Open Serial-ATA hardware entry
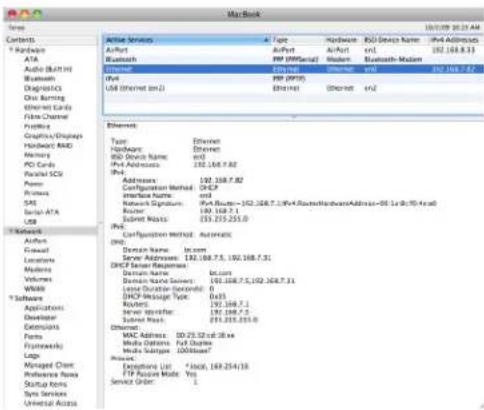Image resolution: width=484 pixels, height=410 pixels. click(x=41, y=212)
